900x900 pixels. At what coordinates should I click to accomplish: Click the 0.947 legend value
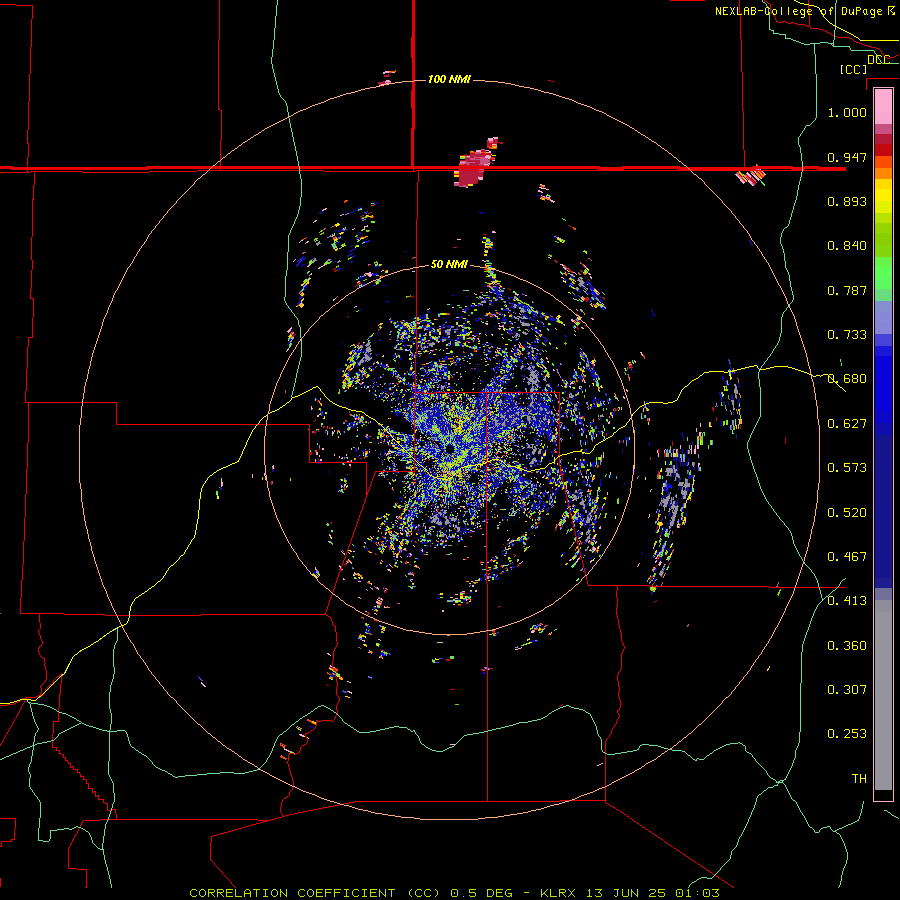coord(847,157)
